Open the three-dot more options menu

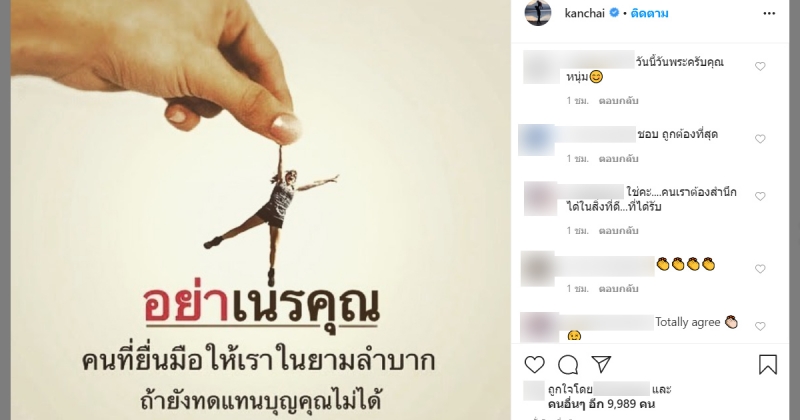pyautogui.click(x=769, y=14)
